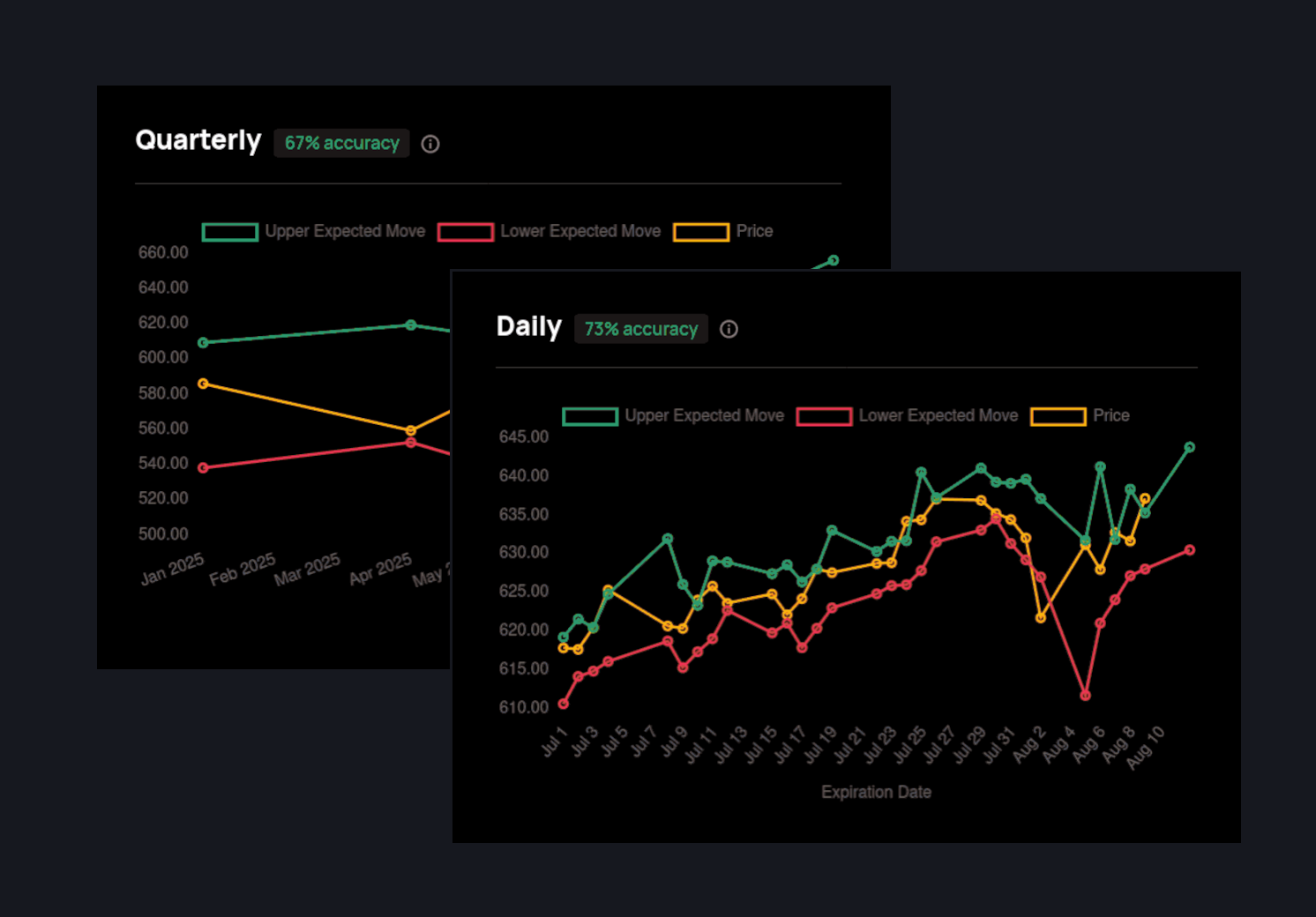
Task: Open the Expiration Date axis label
Action: [x=876, y=792]
